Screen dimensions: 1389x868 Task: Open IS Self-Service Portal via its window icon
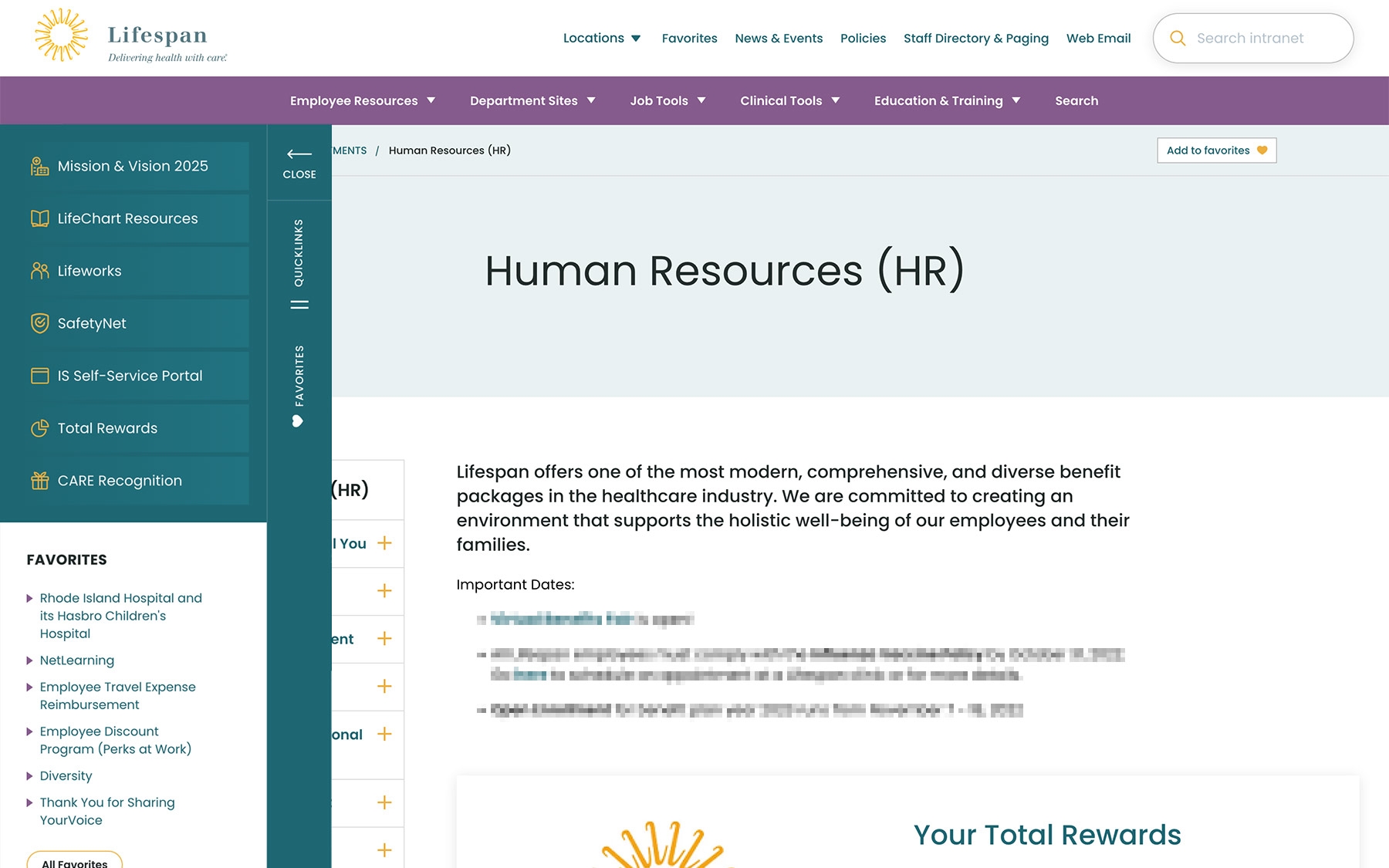(39, 376)
